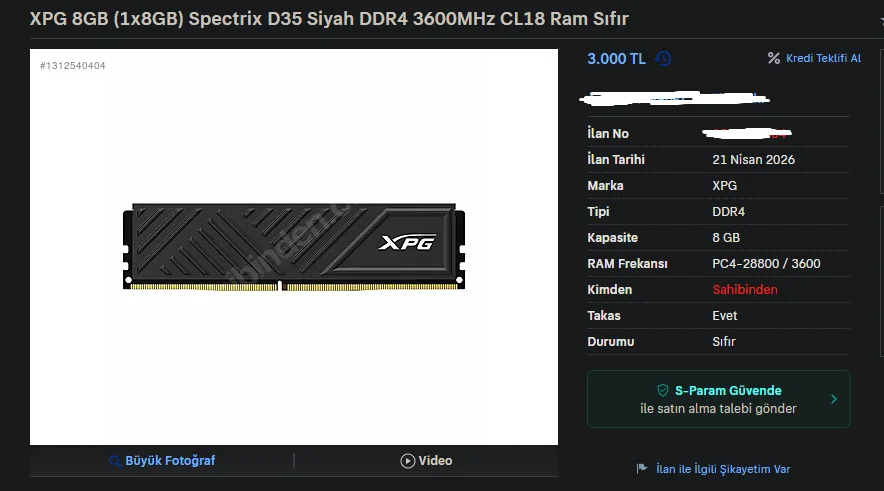Click the redacted seller name
884x491 pixels.
point(675,99)
